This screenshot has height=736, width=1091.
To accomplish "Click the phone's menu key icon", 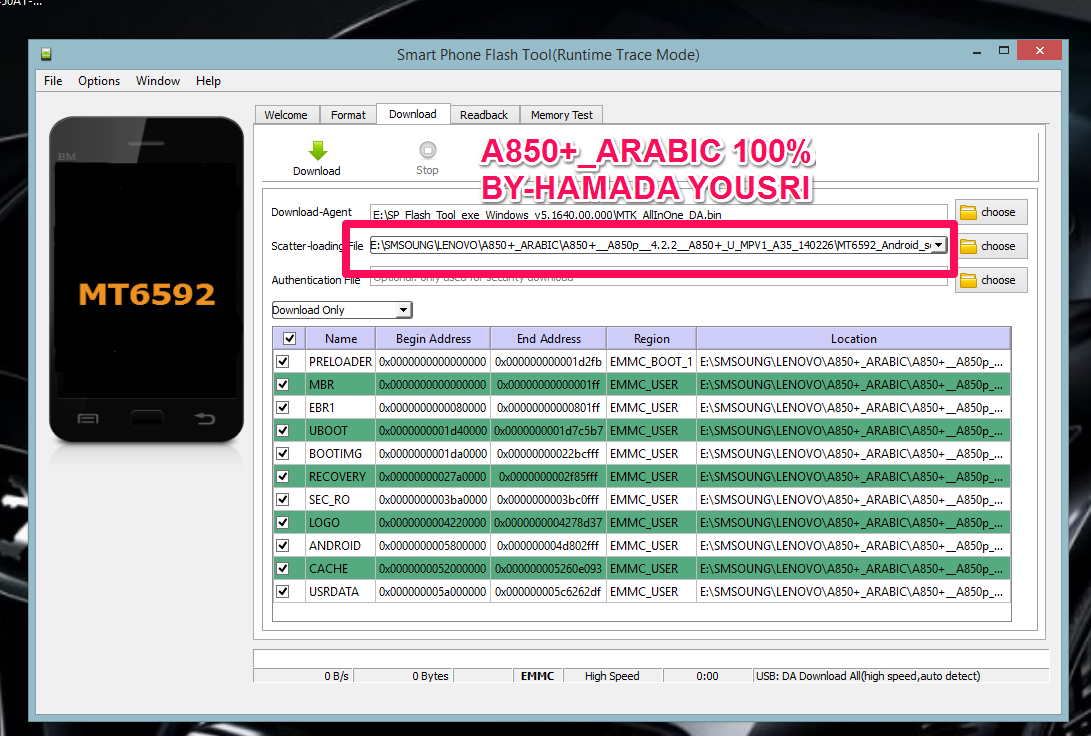I will (88, 419).
